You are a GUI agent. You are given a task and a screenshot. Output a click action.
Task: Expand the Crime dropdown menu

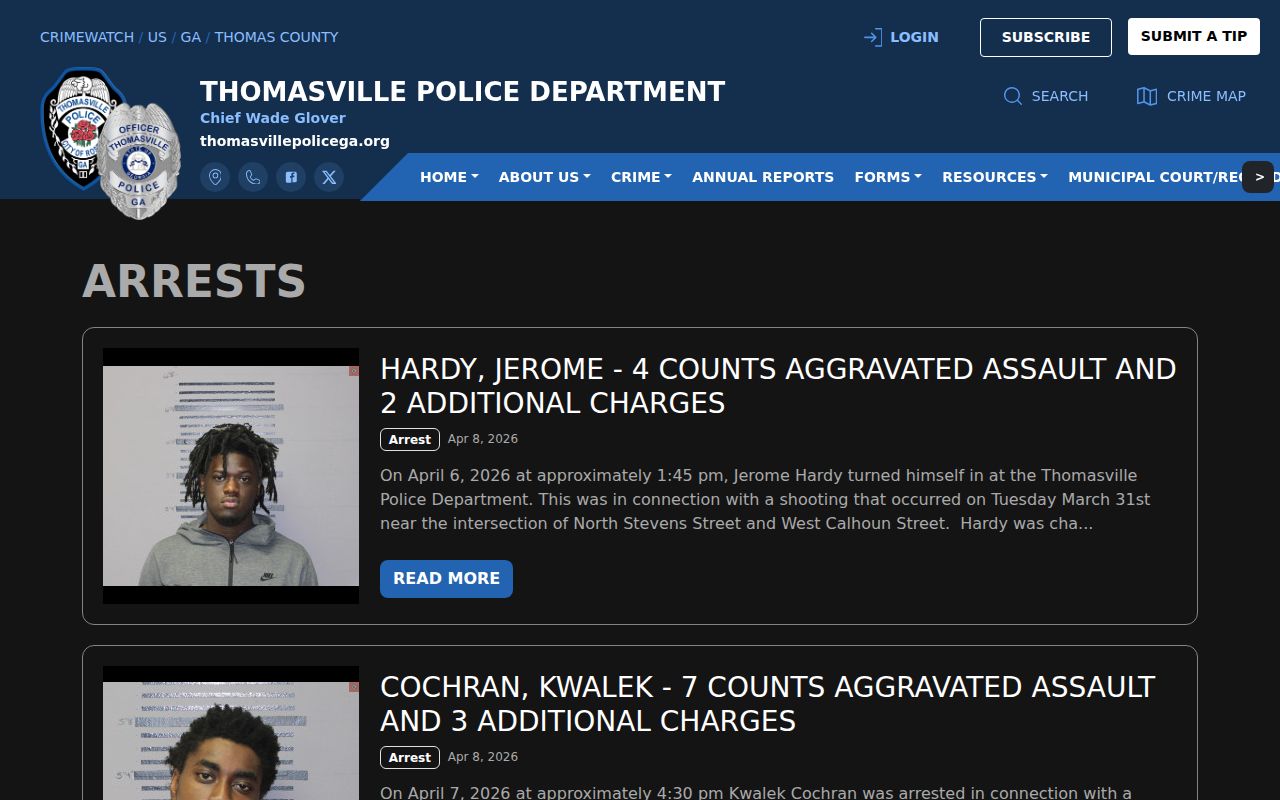[641, 177]
